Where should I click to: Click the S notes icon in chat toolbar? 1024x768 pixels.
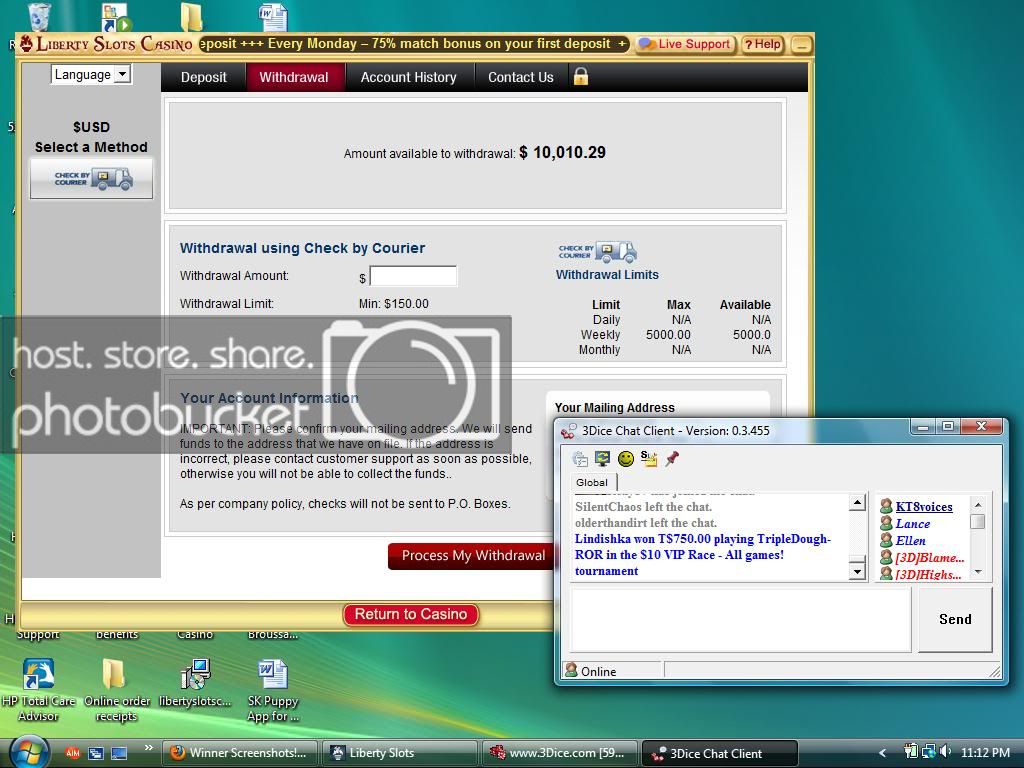(x=648, y=458)
